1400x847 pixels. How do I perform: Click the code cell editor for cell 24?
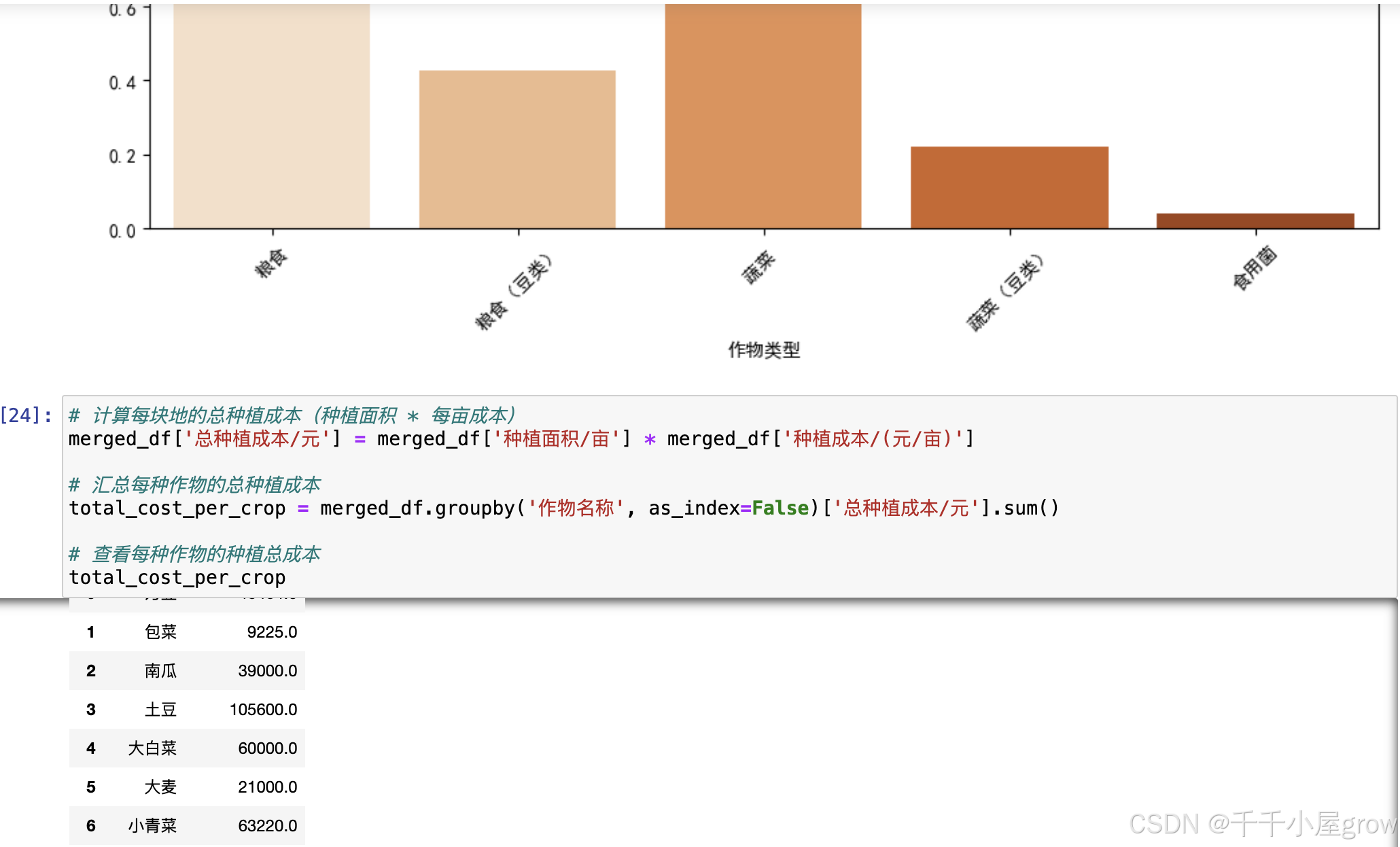click(x=729, y=496)
